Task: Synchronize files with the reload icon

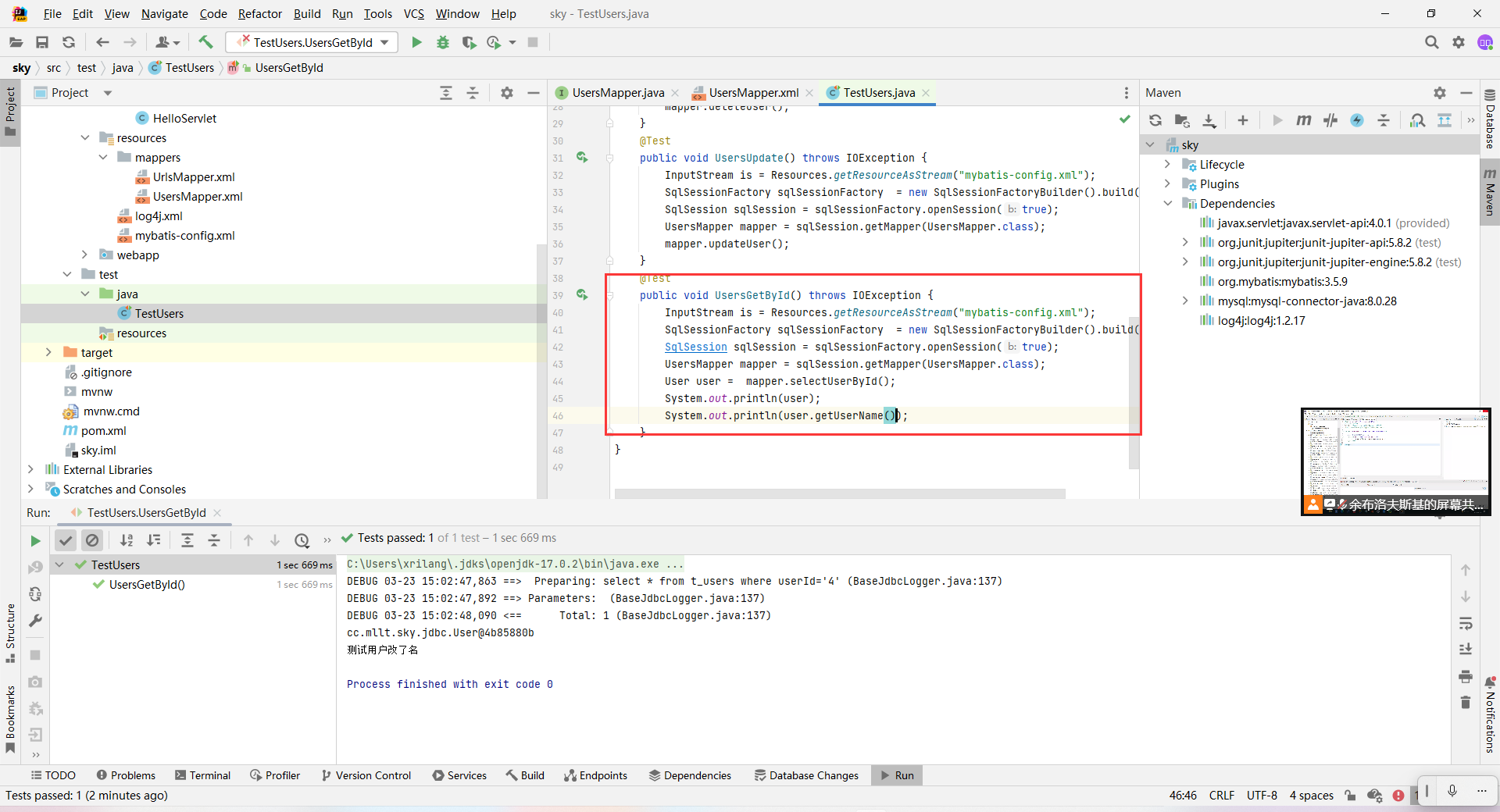Action: pyautogui.click(x=69, y=42)
